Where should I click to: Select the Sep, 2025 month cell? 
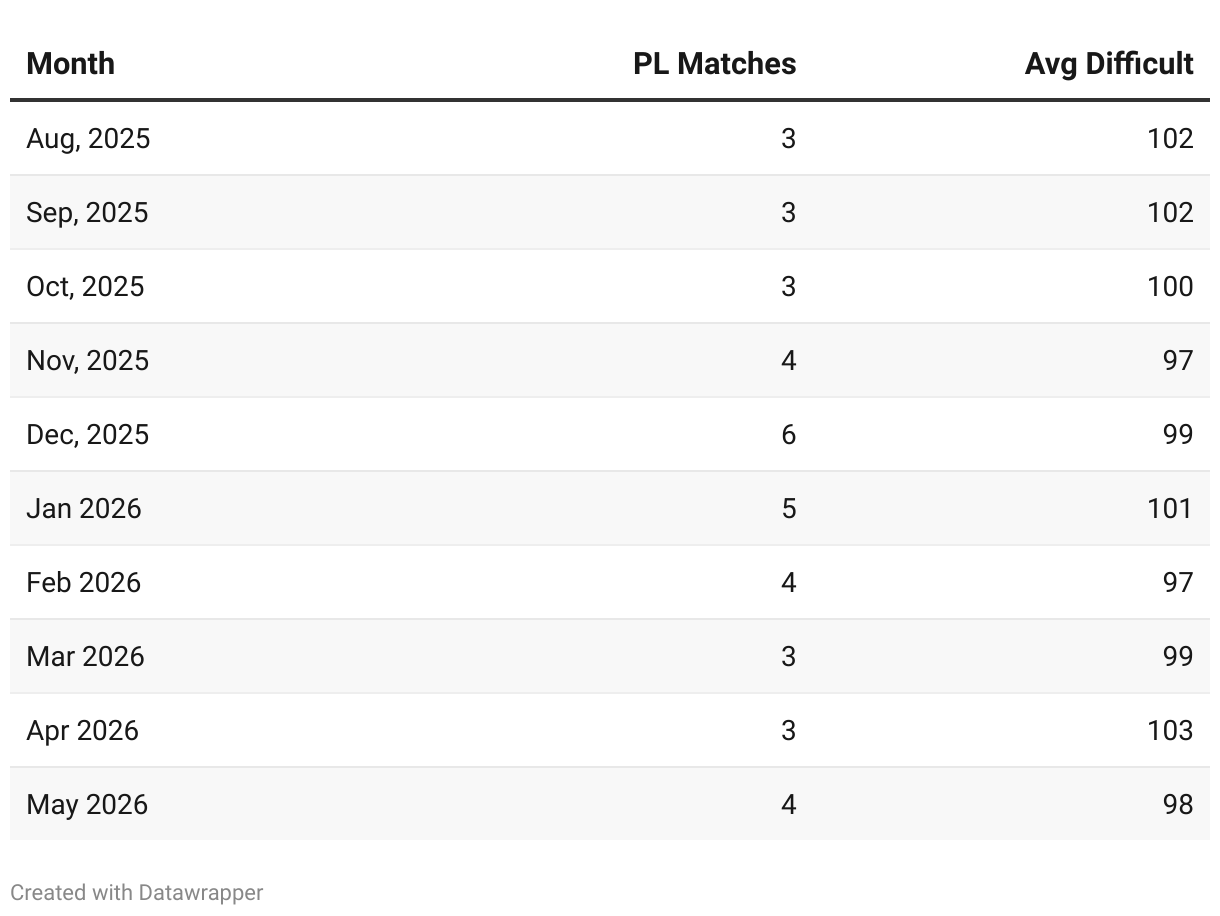click(87, 212)
